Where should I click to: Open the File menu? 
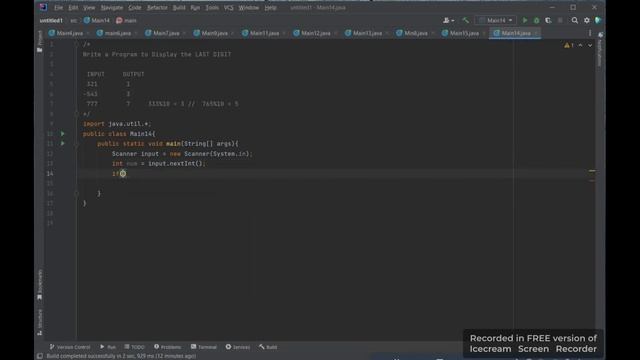pyautogui.click(x=58, y=7)
